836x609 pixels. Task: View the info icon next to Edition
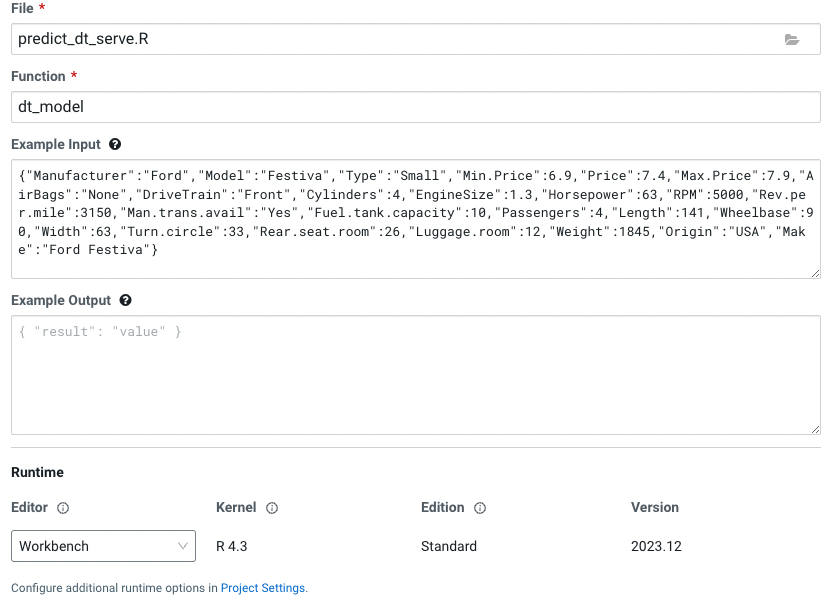coord(479,508)
